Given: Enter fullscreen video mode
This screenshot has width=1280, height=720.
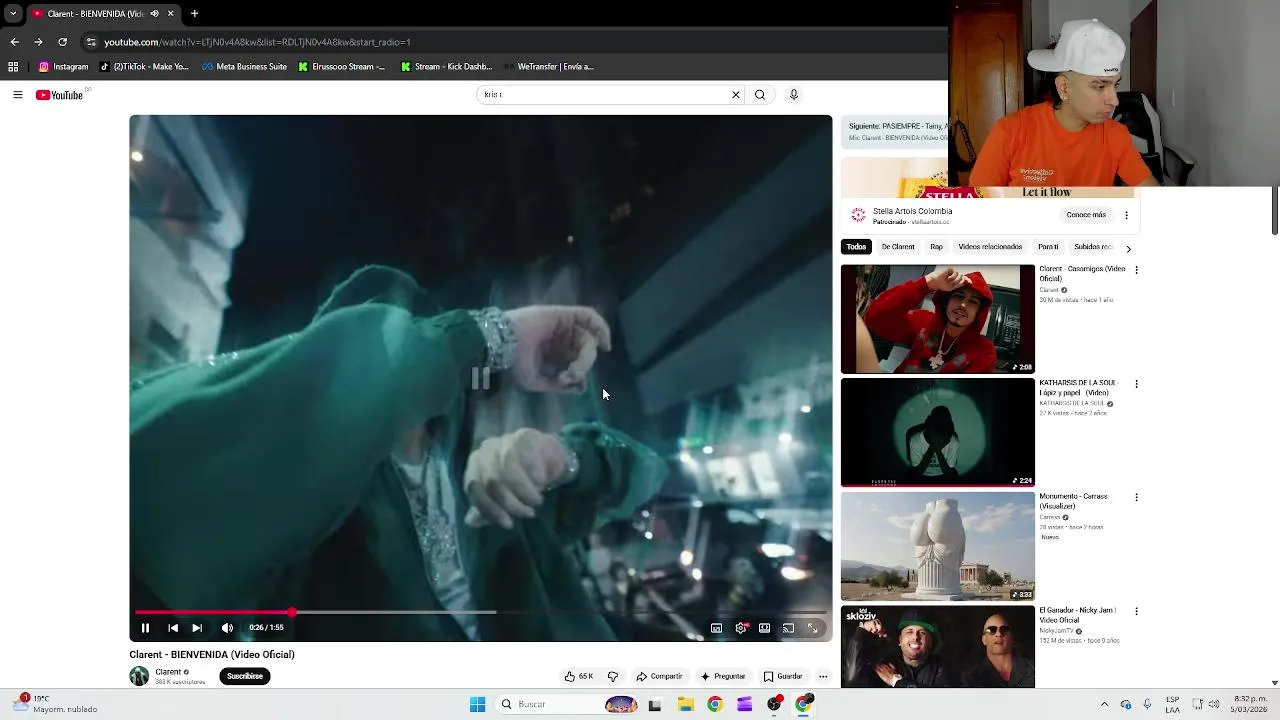Looking at the screenshot, I should [x=813, y=628].
